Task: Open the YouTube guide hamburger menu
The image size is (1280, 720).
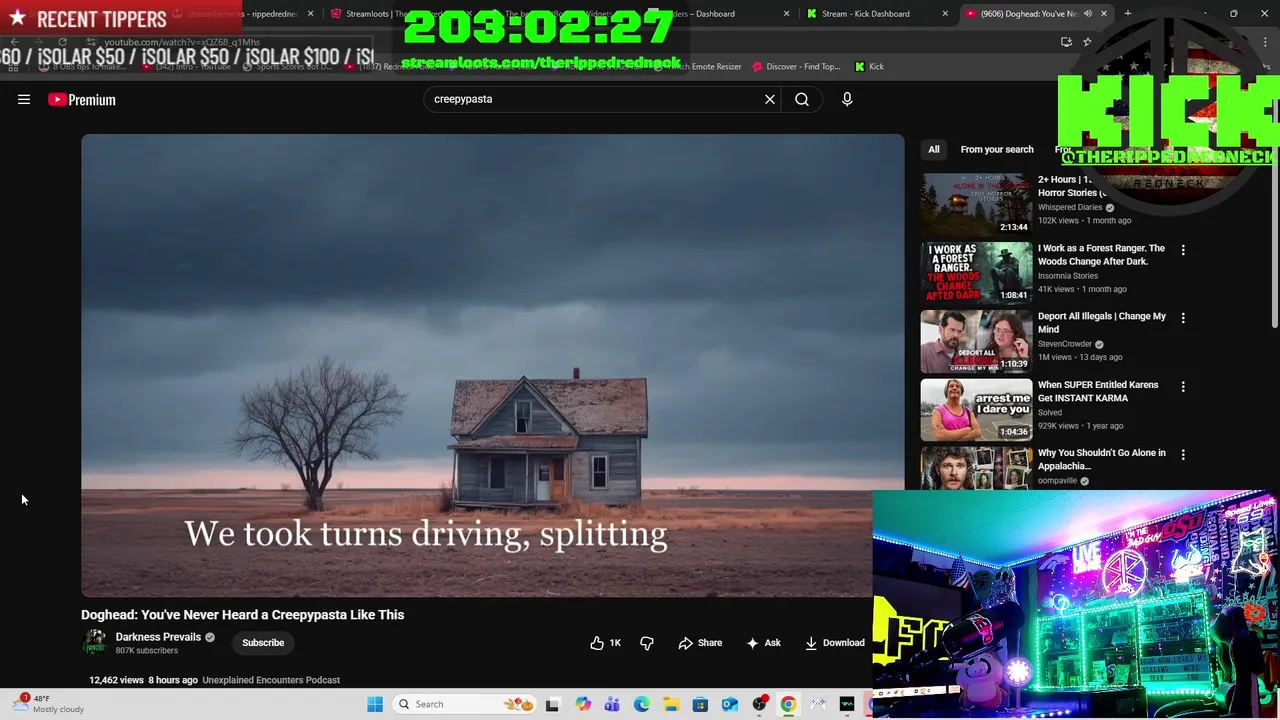Action: click(x=24, y=99)
